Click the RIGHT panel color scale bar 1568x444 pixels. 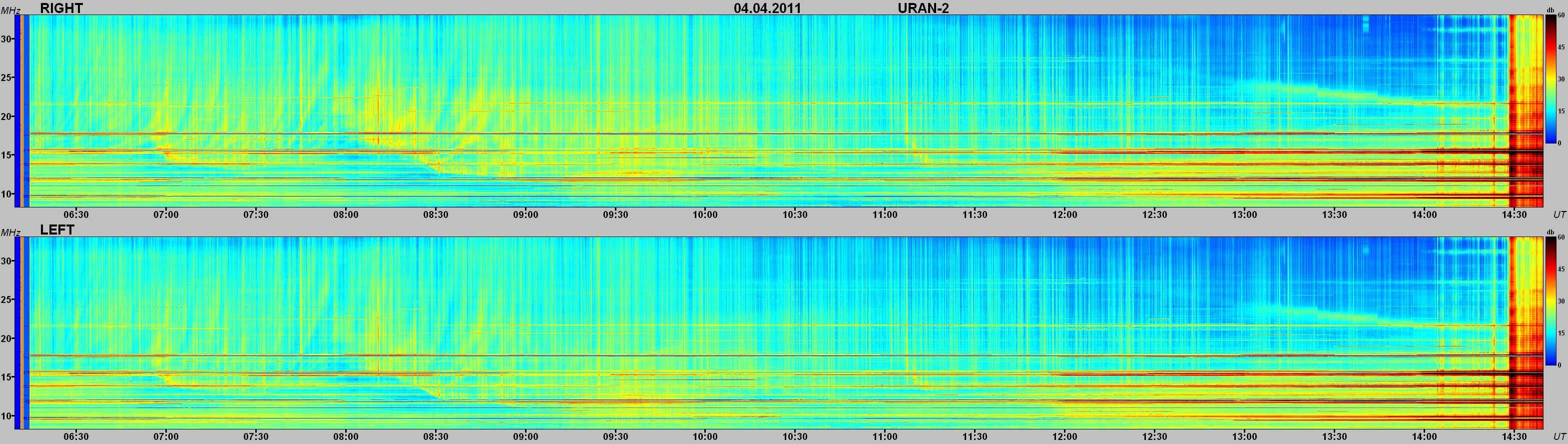[x=1551, y=80]
